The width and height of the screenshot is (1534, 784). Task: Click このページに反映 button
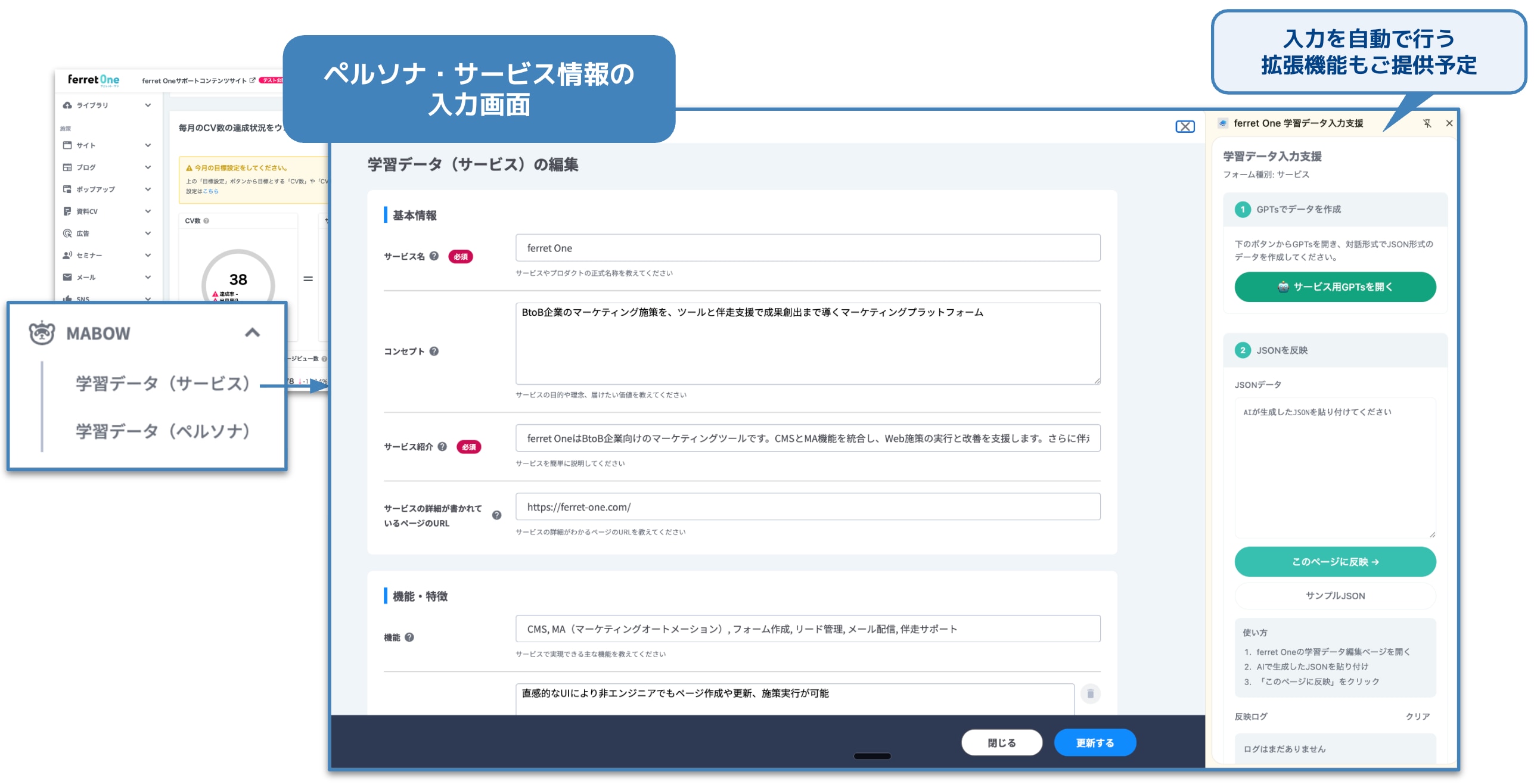point(1335,562)
